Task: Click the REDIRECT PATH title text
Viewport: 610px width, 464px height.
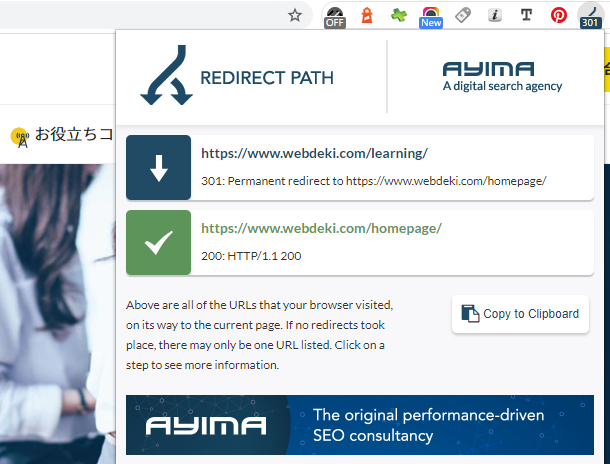Action: (x=267, y=78)
